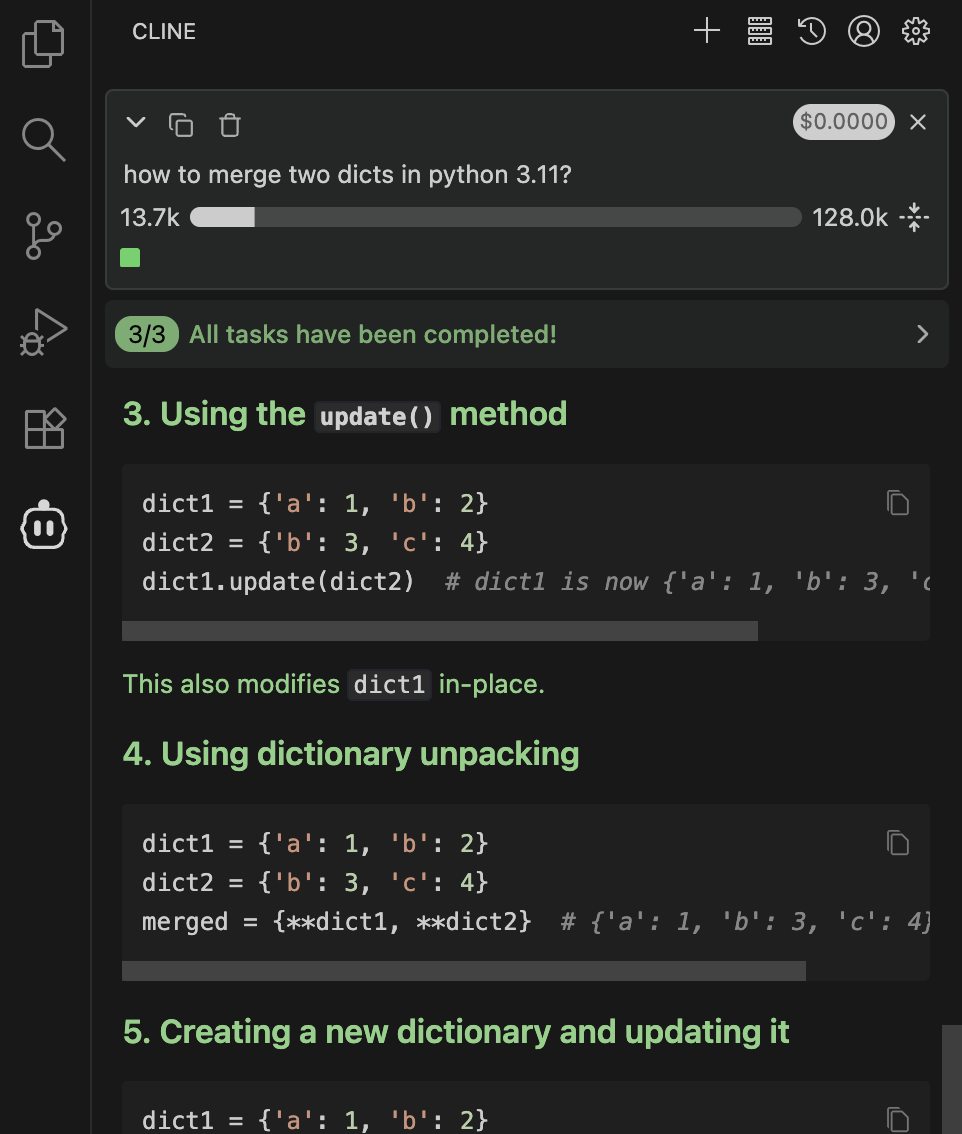This screenshot has width=962, height=1134.
Task: Start a new Cline task with plus
Action: pos(707,31)
